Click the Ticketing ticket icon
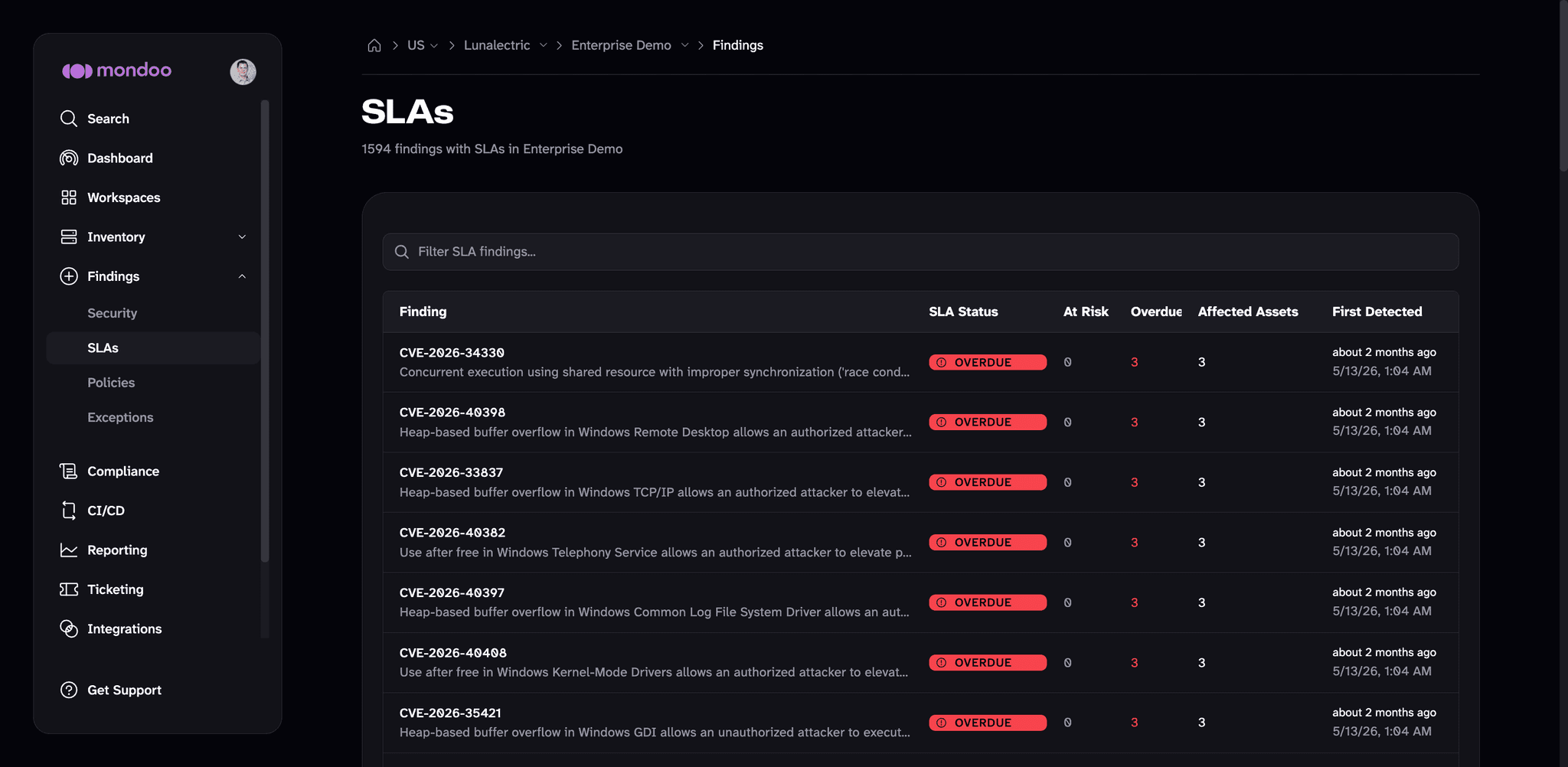The height and width of the screenshot is (767, 1568). pos(69,589)
